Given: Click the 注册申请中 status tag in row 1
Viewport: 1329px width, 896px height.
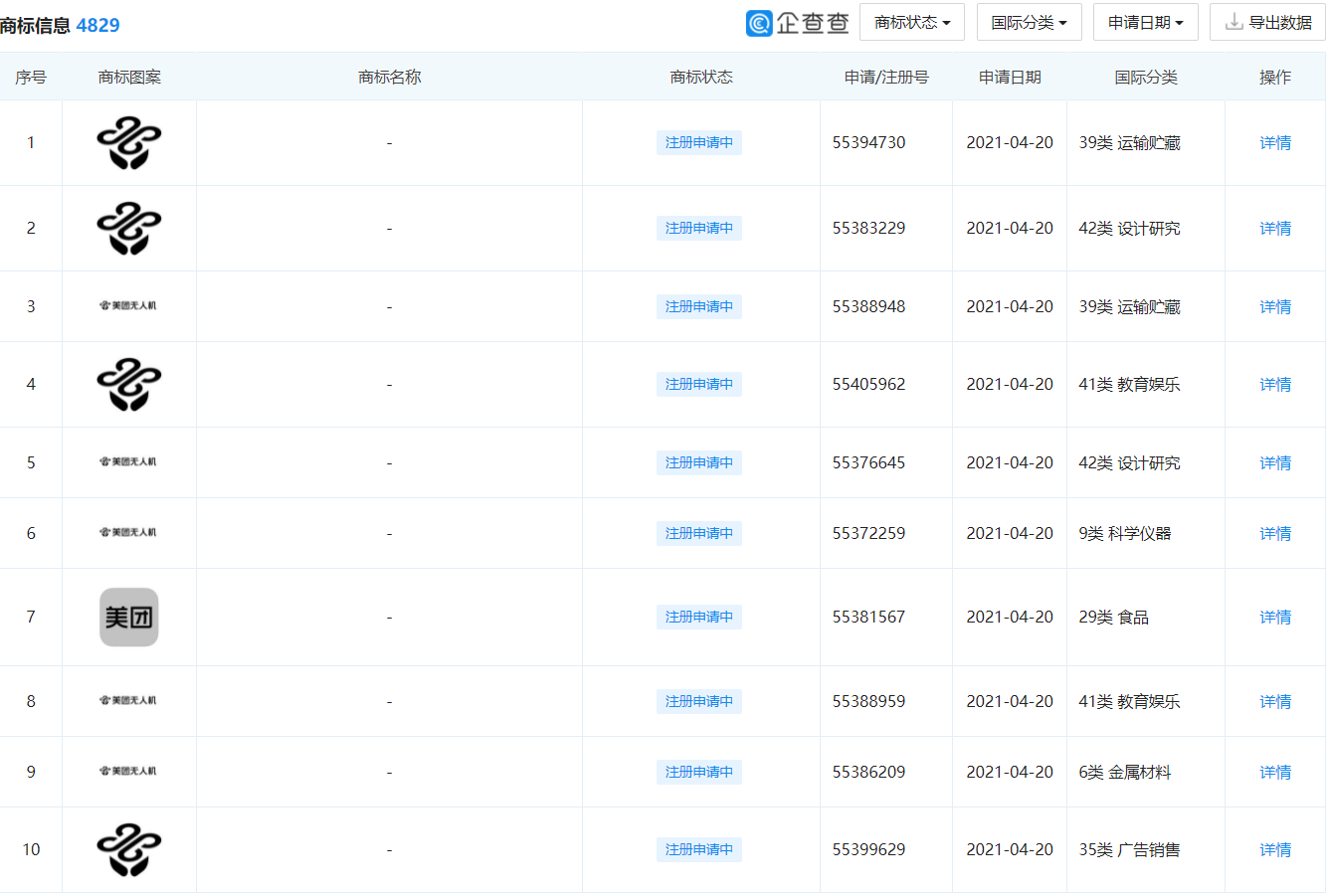Looking at the screenshot, I should (698, 142).
